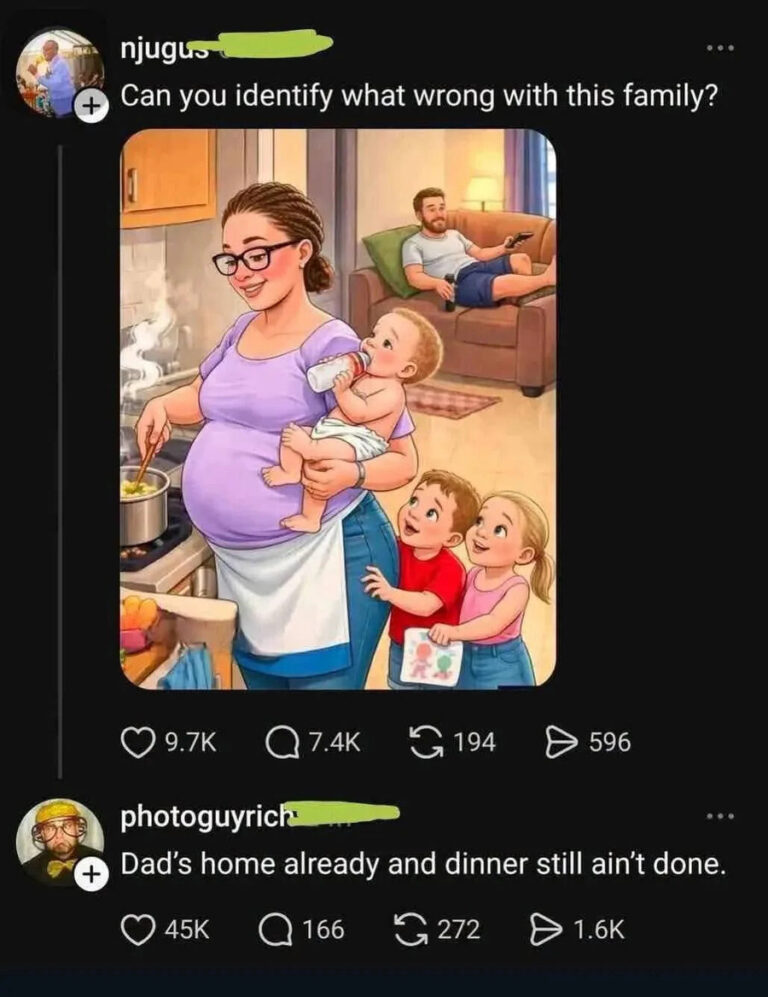View the 45K likes count on the reply
This screenshot has width=768, height=997.
[186, 929]
